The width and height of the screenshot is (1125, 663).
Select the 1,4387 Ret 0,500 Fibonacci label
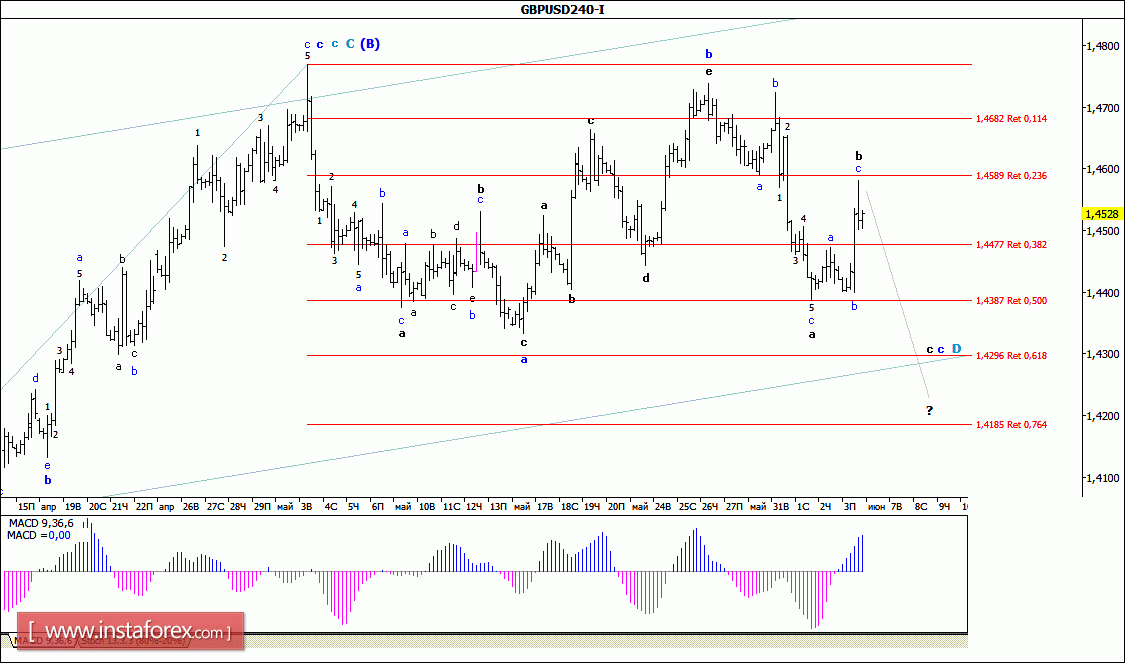click(x=1010, y=300)
